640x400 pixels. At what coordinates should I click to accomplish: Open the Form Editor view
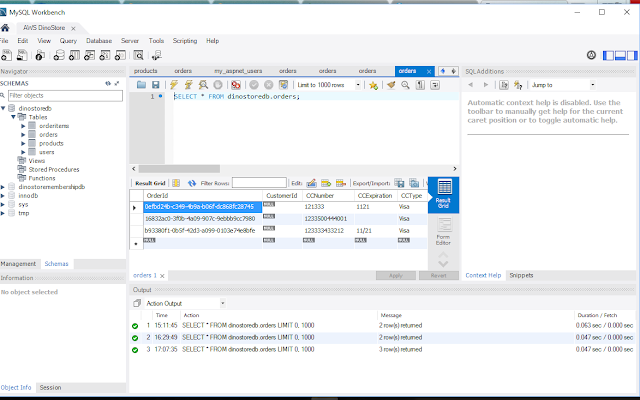click(x=443, y=231)
